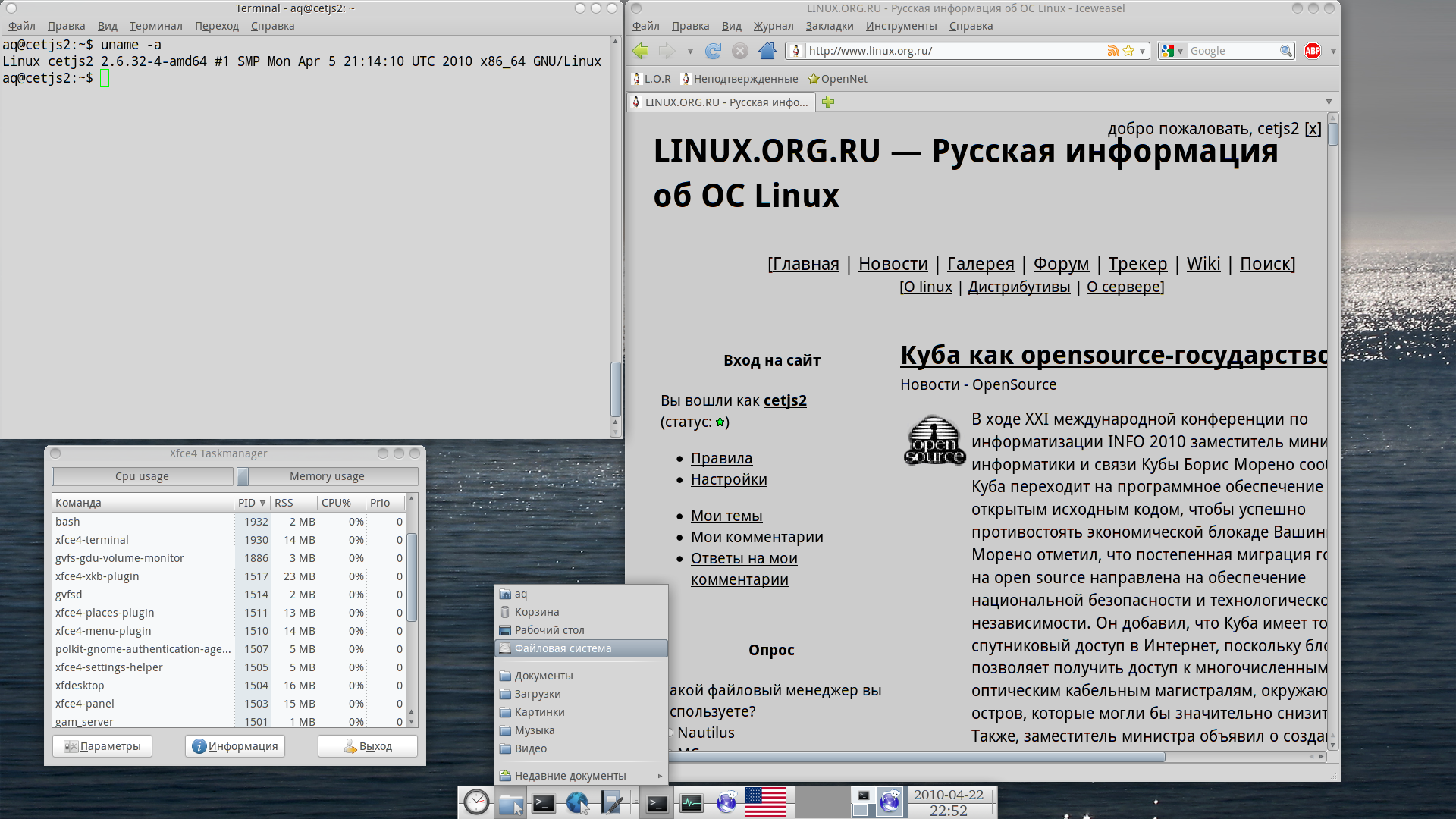Switch to Taskmanager via panel monitor icon

691,802
